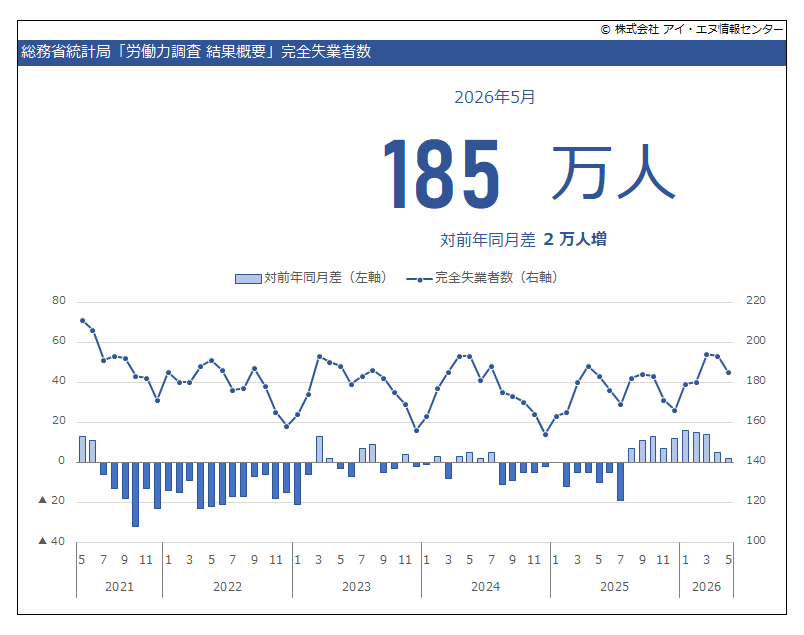Click right axis value 120

[x=756, y=501]
